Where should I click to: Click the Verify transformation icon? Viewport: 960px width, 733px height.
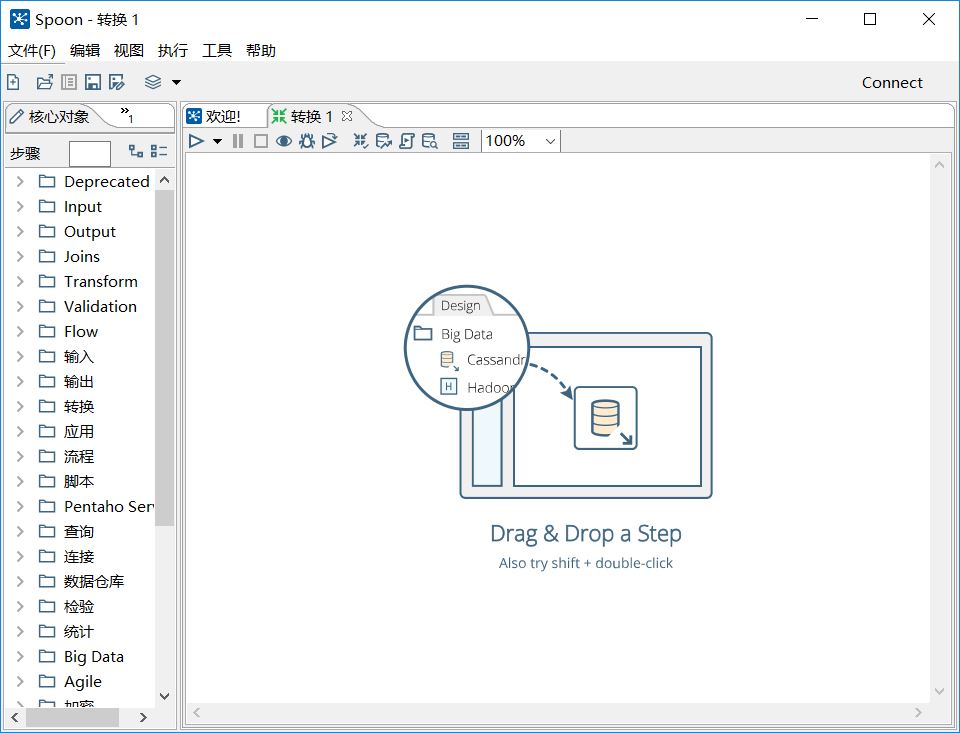(361, 141)
